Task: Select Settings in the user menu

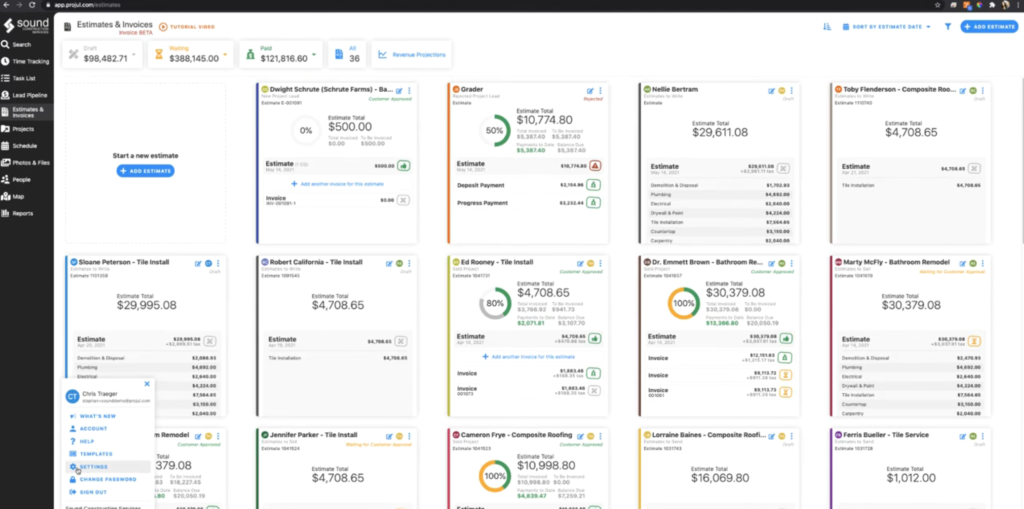Action: point(108,467)
